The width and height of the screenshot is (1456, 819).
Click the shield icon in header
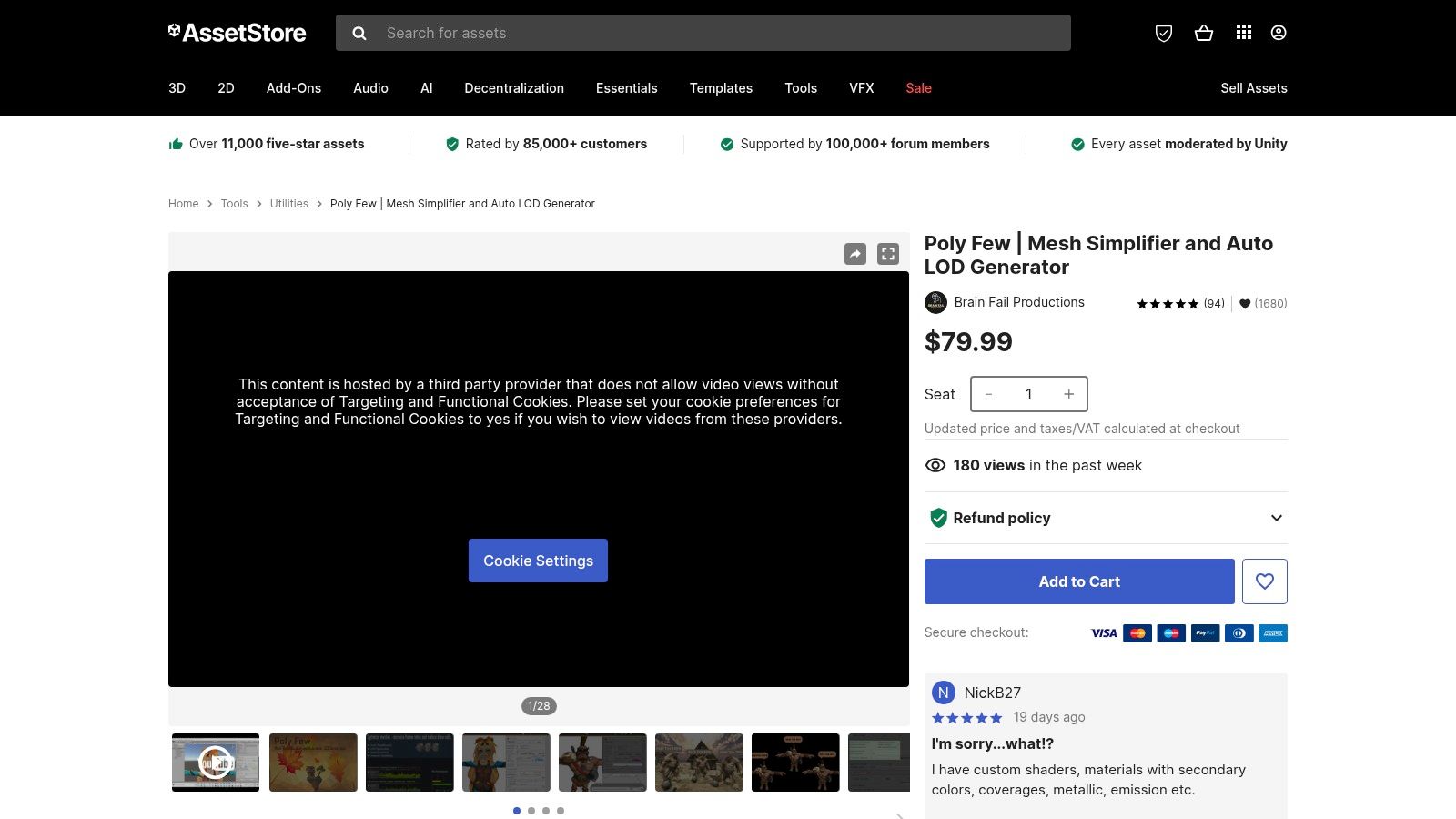click(x=1163, y=34)
